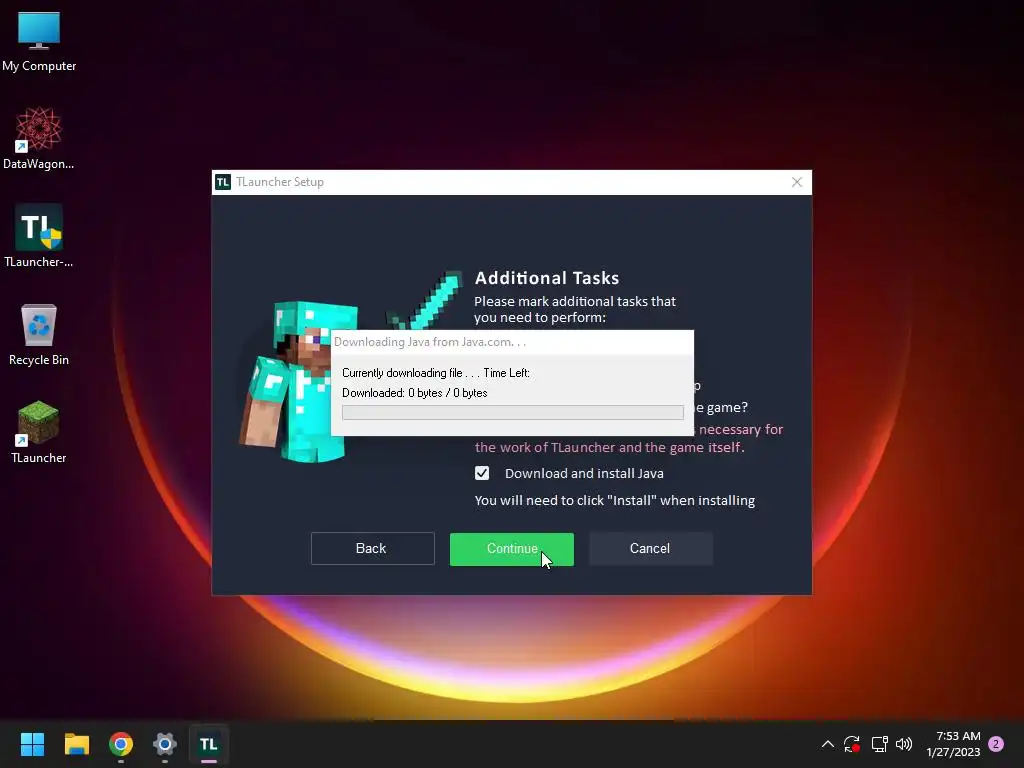Click the Java download progress bar
1024x768 pixels.
click(513, 412)
